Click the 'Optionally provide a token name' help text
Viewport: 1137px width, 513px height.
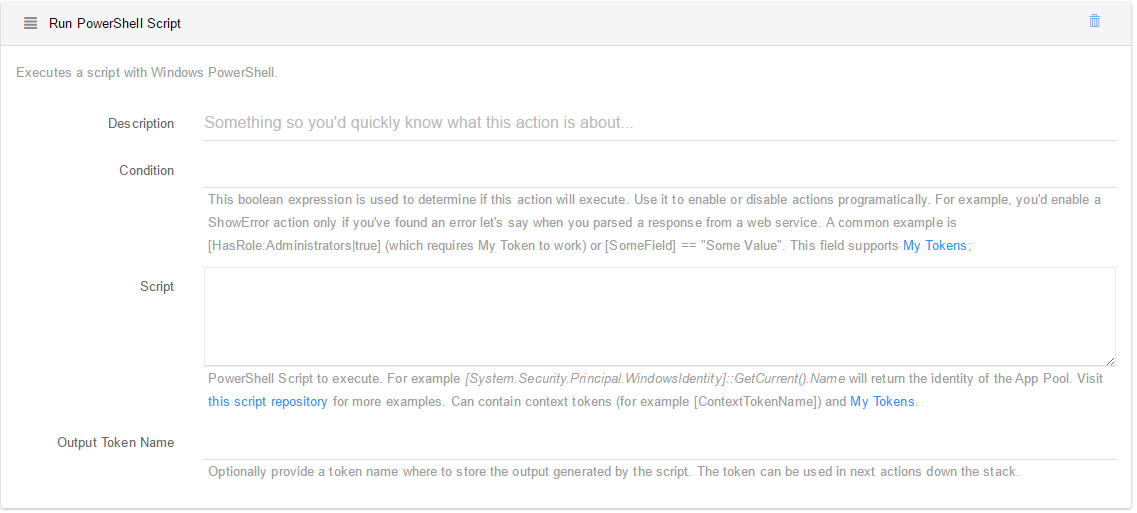[x=613, y=472]
